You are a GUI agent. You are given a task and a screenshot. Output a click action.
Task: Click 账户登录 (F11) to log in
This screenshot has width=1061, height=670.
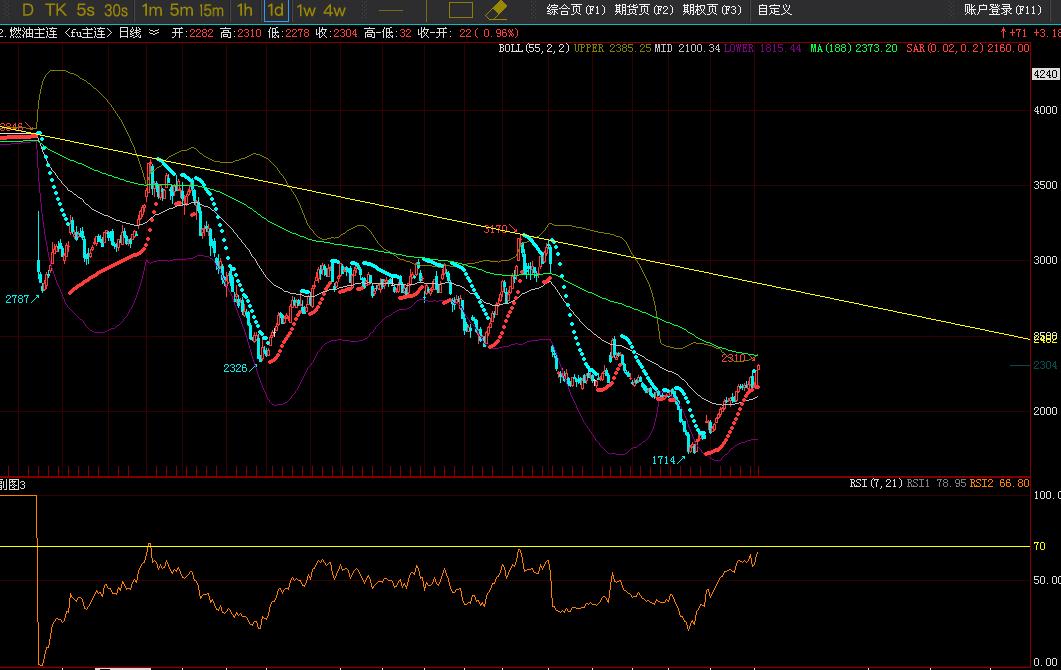coord(1003,10)
